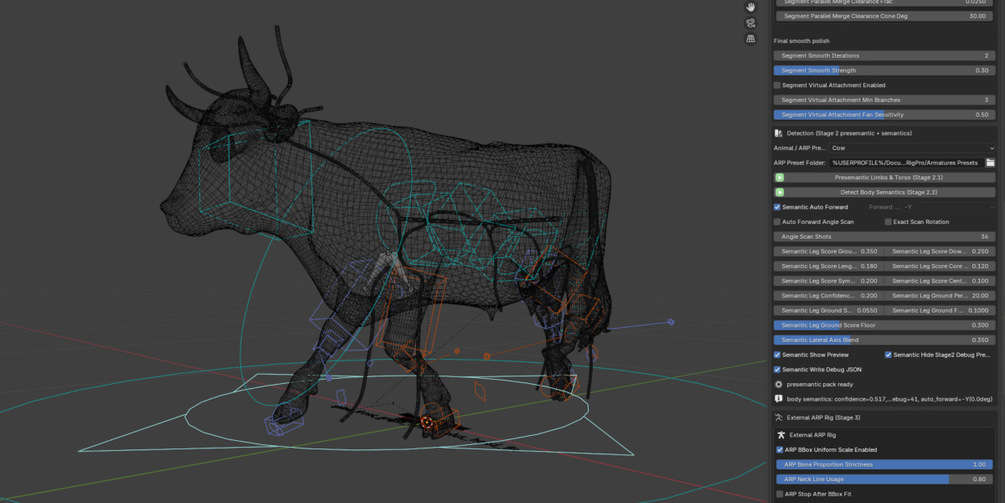Adjust Semantic Lateral Axis Blend slider
The width and height of the screenshot is (1005, 503).
pyautogui.click(x=885, y=340)
